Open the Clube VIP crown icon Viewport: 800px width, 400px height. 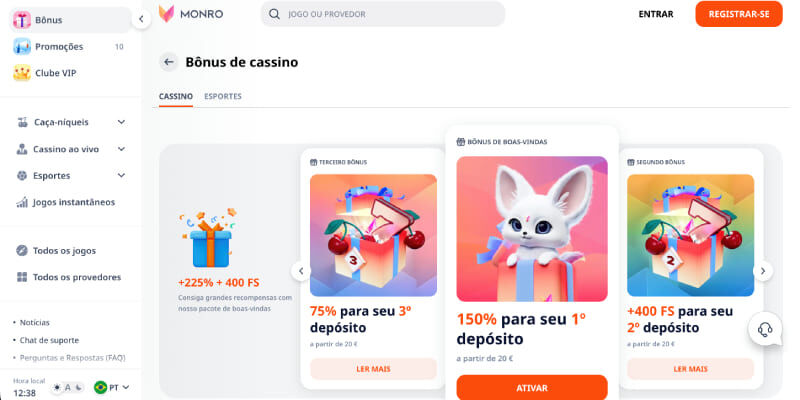pos(22,73)
